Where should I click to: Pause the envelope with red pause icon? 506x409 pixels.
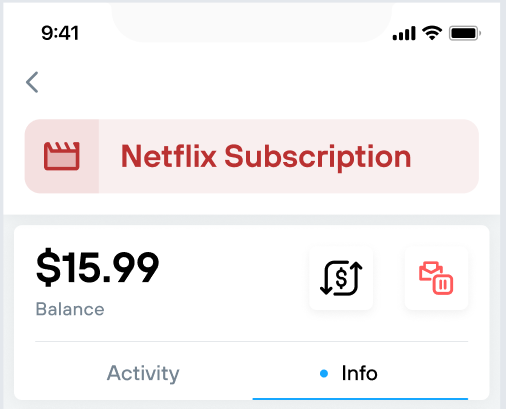click(436, 278)
